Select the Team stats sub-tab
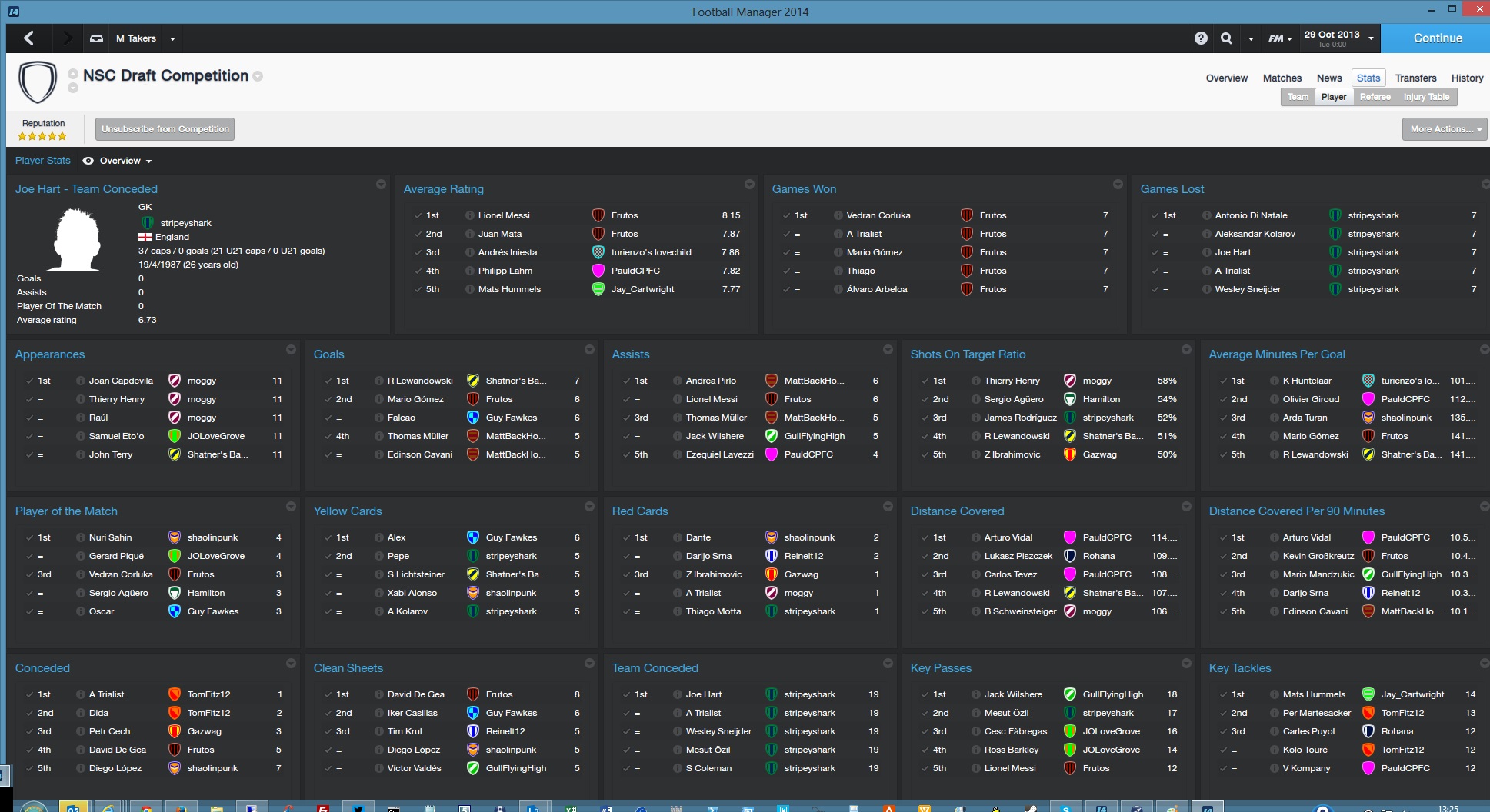This screenshot has height=812, width=1490. click(x=1298, y=97)
